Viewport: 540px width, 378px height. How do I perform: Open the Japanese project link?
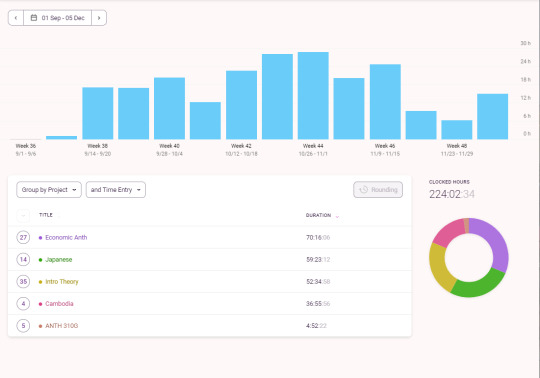(x=59, y=260)
